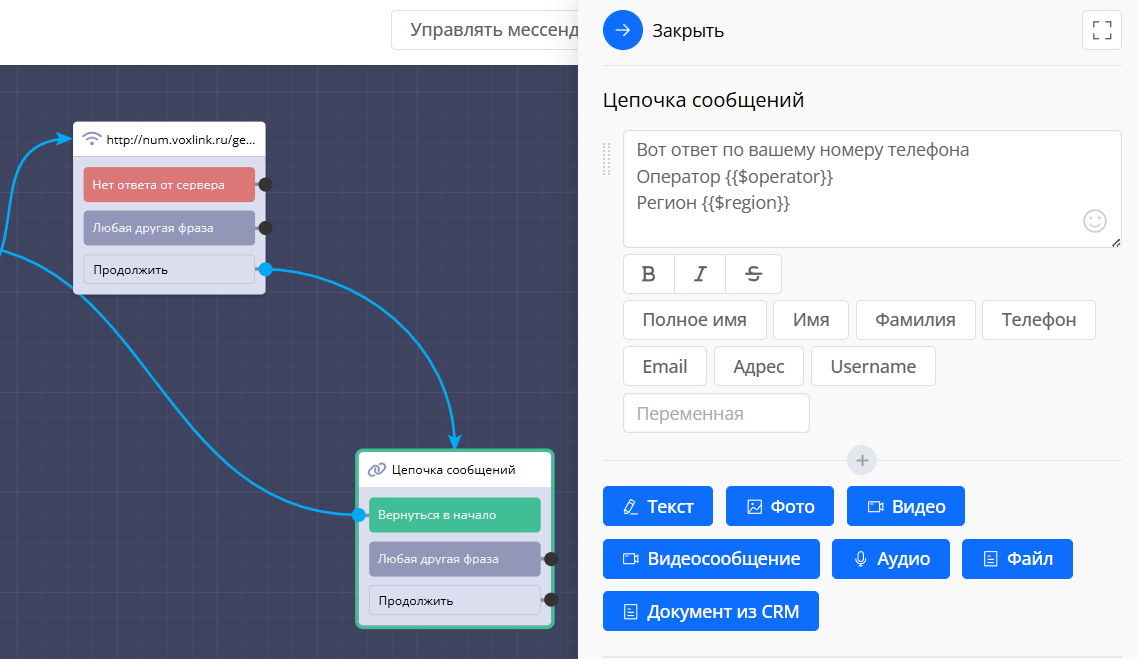1138x659 pixels.
Task: Insert Файл attachment block
Action: tap(1017, 559)
